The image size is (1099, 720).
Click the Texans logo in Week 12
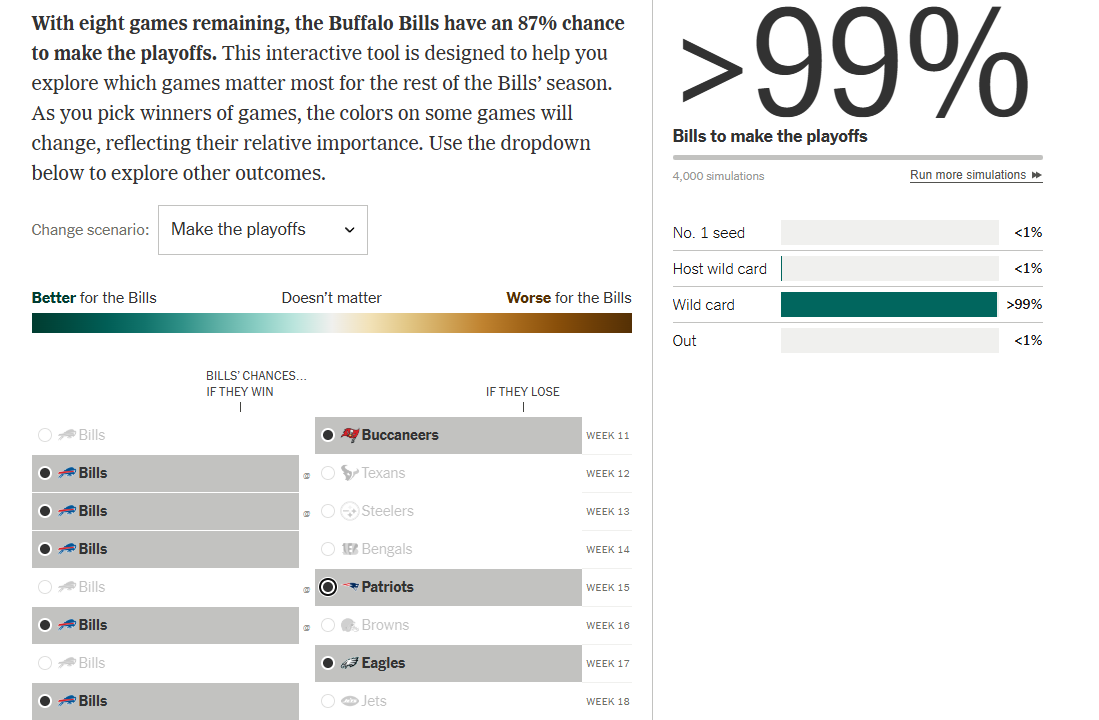[x=349, y=473]
